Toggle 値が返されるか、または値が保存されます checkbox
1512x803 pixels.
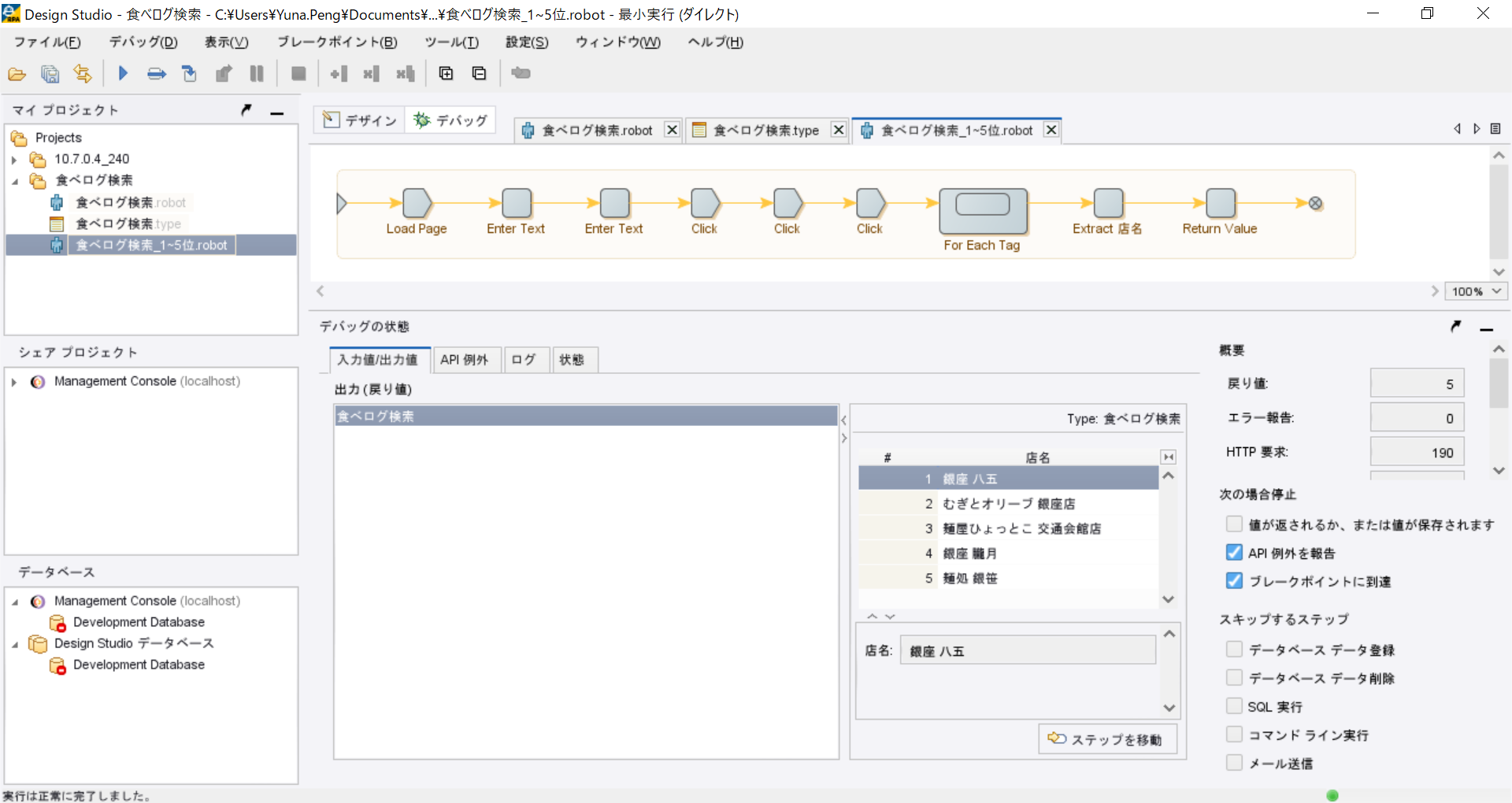(x=1234, y=524)
